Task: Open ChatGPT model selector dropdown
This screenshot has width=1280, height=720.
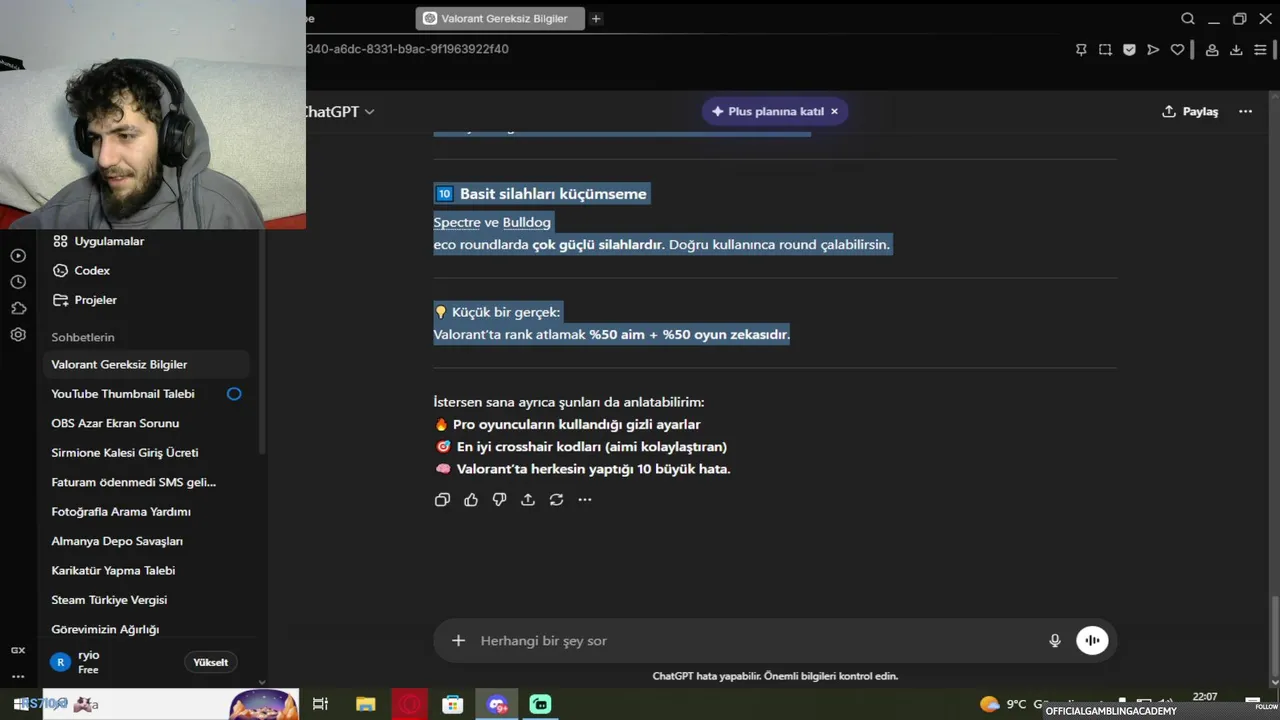Action: (x=340, y=112)
